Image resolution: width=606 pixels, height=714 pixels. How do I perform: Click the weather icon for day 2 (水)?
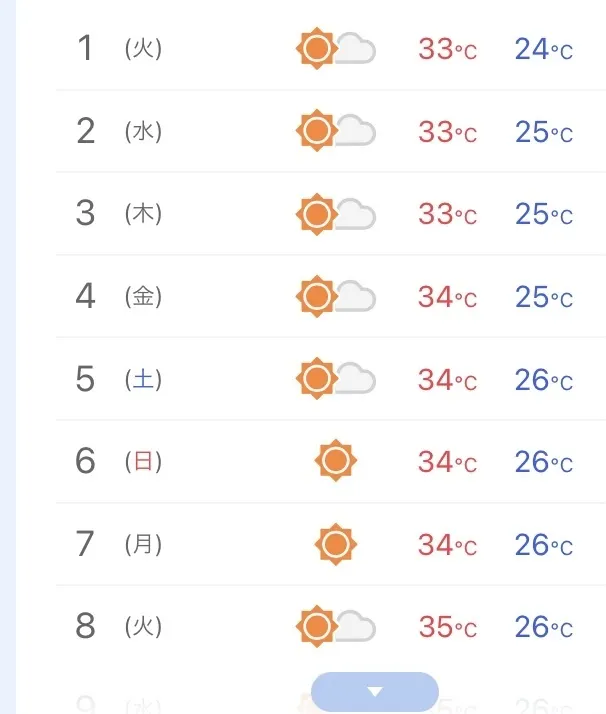(x=336, y=131)
